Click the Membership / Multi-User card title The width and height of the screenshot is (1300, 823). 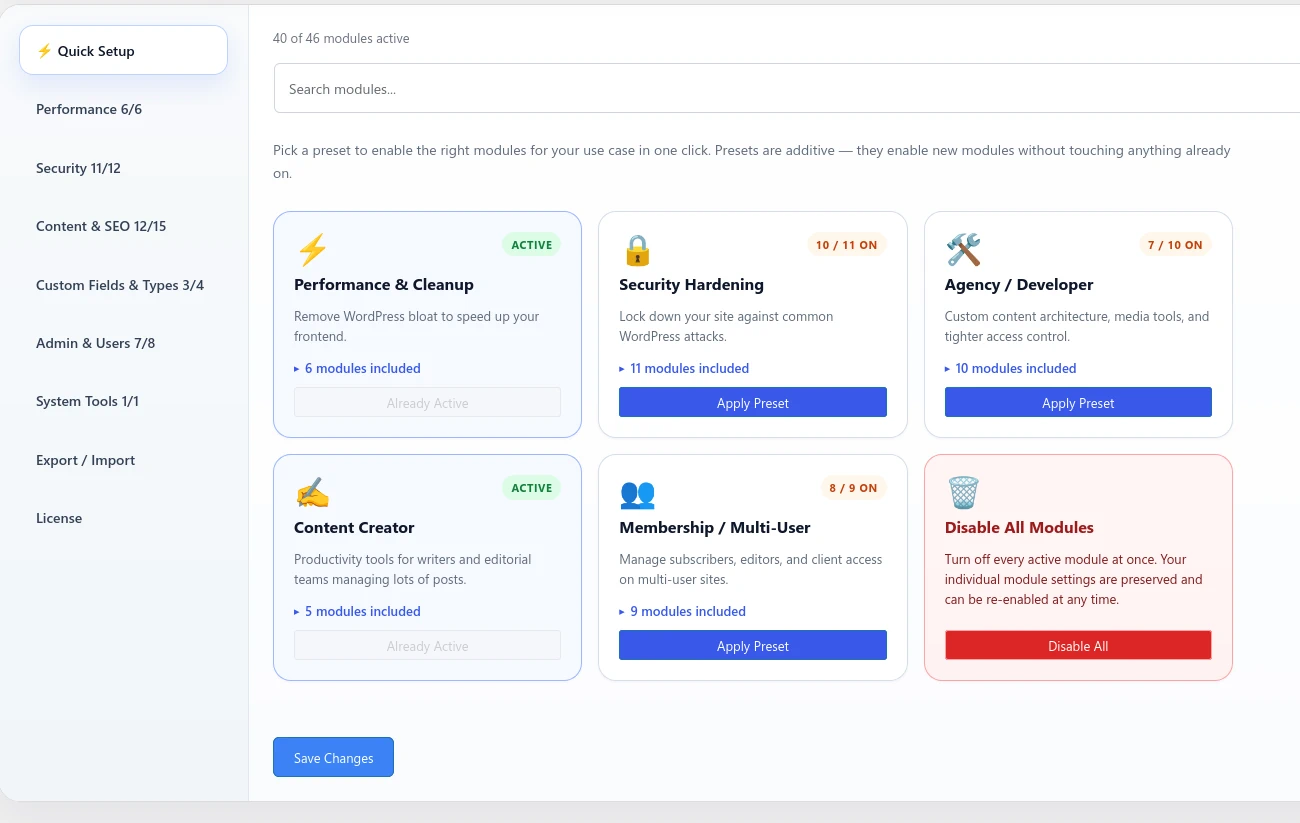click(x=714, y=527)
